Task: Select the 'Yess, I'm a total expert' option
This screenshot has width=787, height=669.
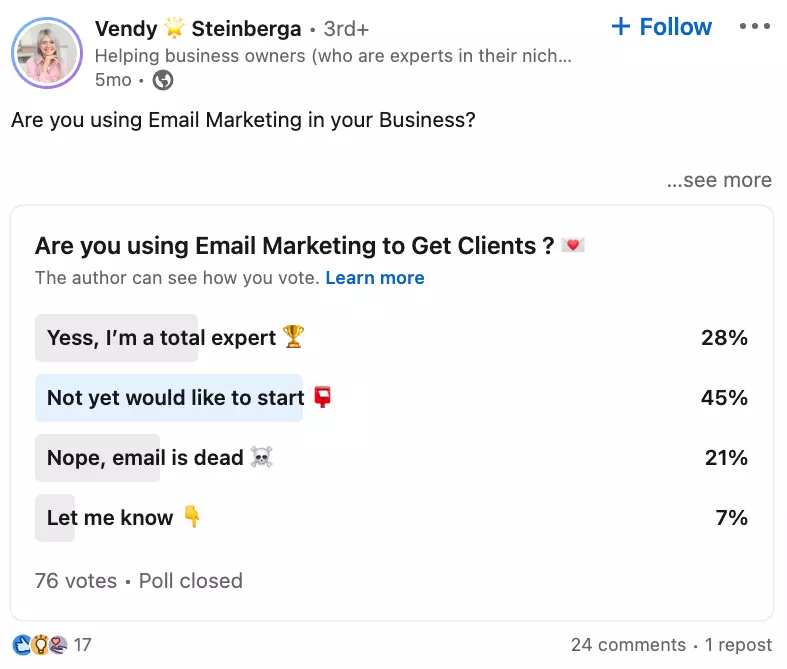Action: (x=160, y=338)
